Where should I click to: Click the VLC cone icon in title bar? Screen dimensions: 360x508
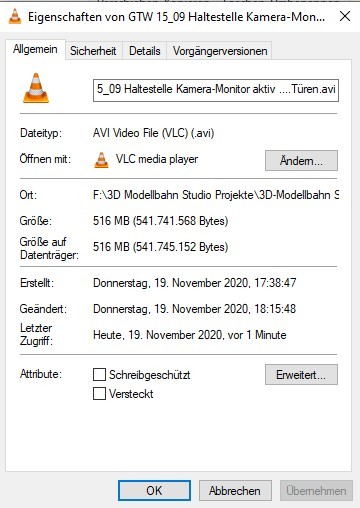point(15,17)
